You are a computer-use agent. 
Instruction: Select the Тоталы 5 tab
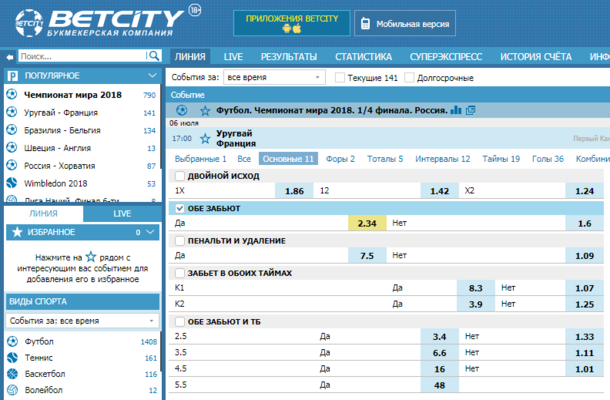385,158
